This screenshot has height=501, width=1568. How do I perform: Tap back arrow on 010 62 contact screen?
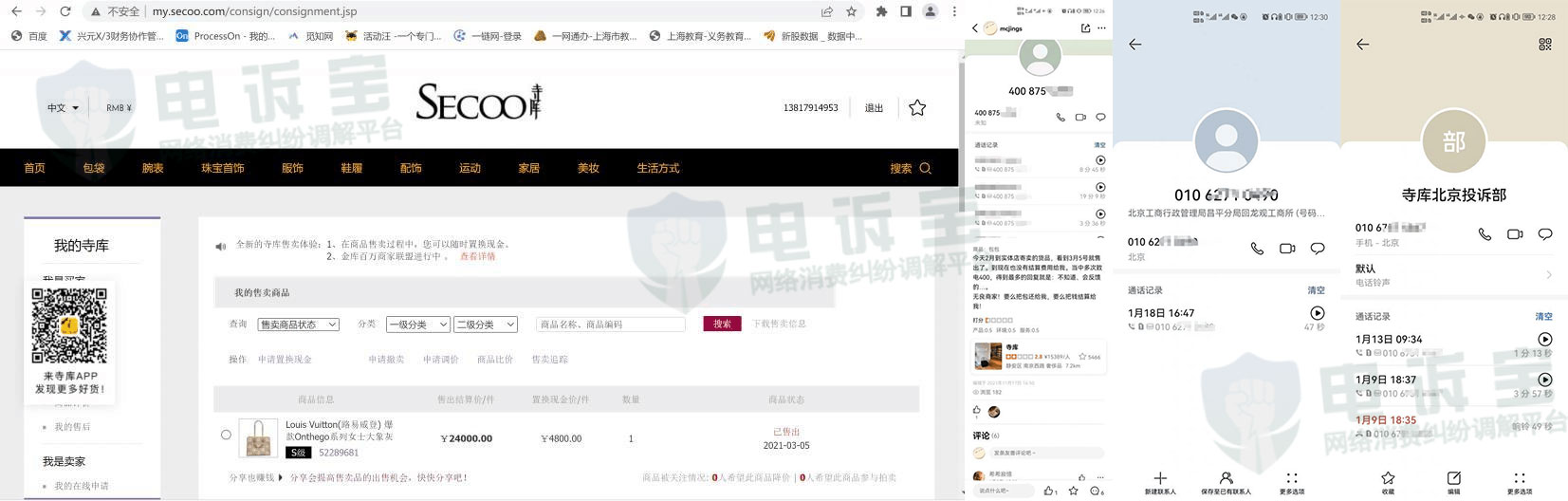(x=1134, y=45)
